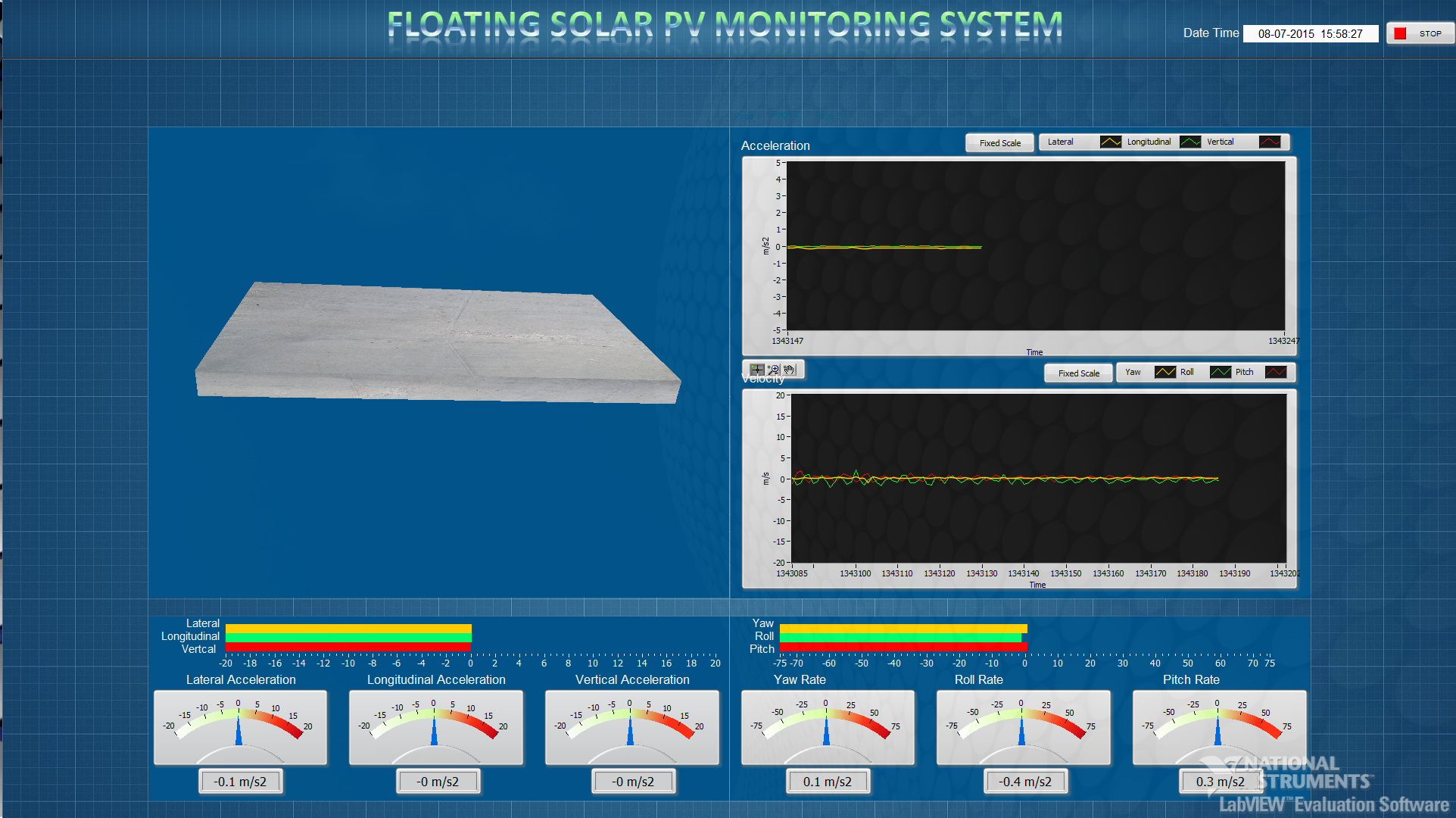Click the Date Time field
Viewport: 1456px width, 818px height.
[1310, 33]
